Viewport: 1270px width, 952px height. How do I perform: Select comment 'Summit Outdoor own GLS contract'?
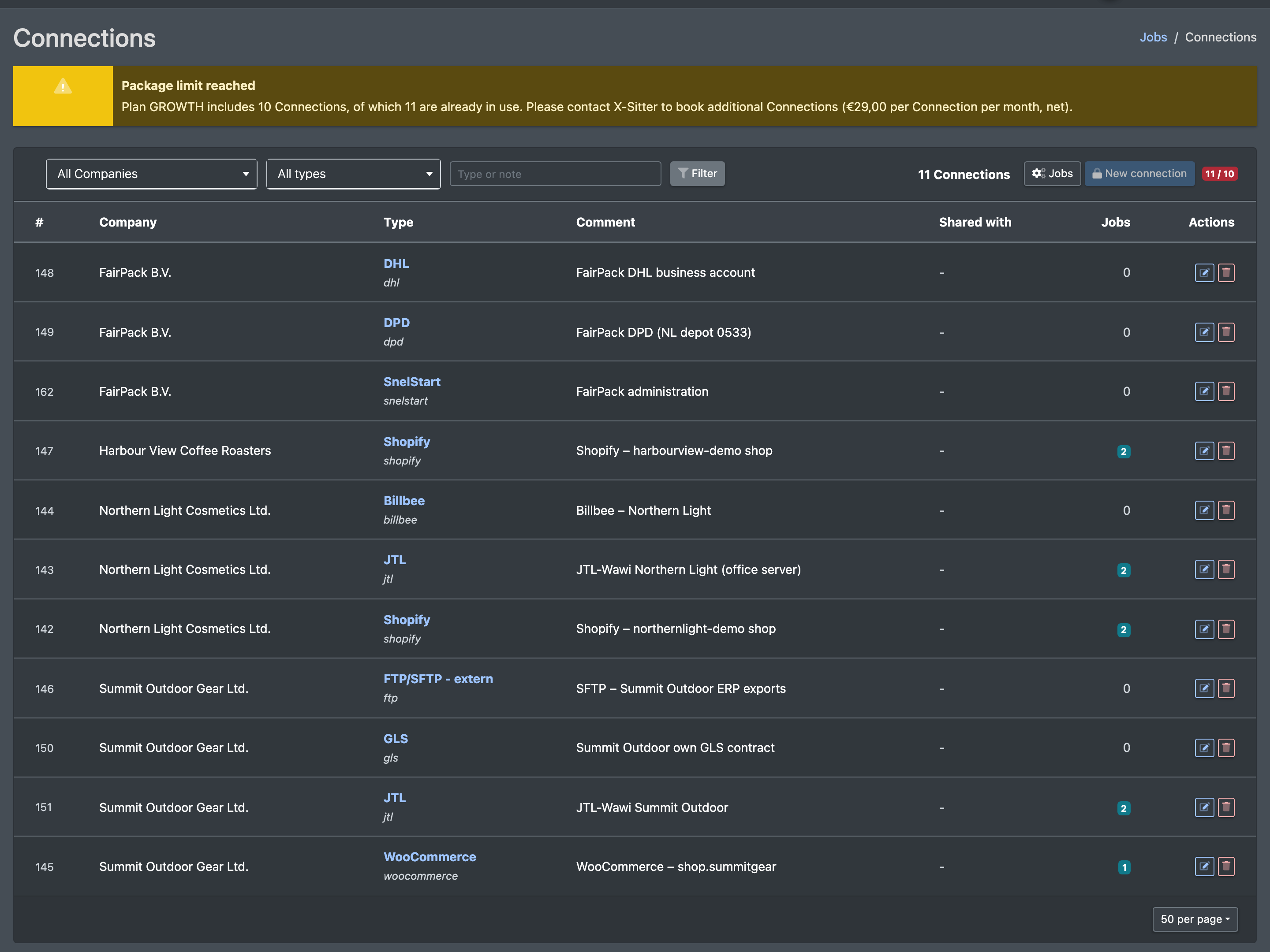675,747
